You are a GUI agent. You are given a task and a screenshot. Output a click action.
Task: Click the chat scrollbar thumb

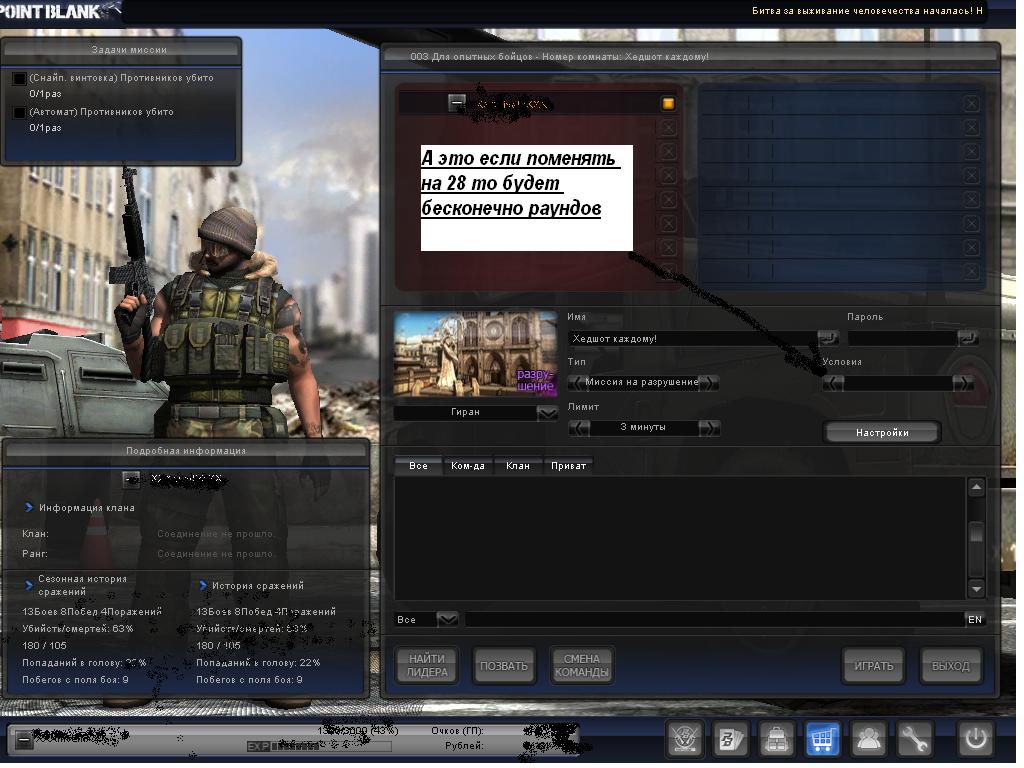tap(976, 532)
